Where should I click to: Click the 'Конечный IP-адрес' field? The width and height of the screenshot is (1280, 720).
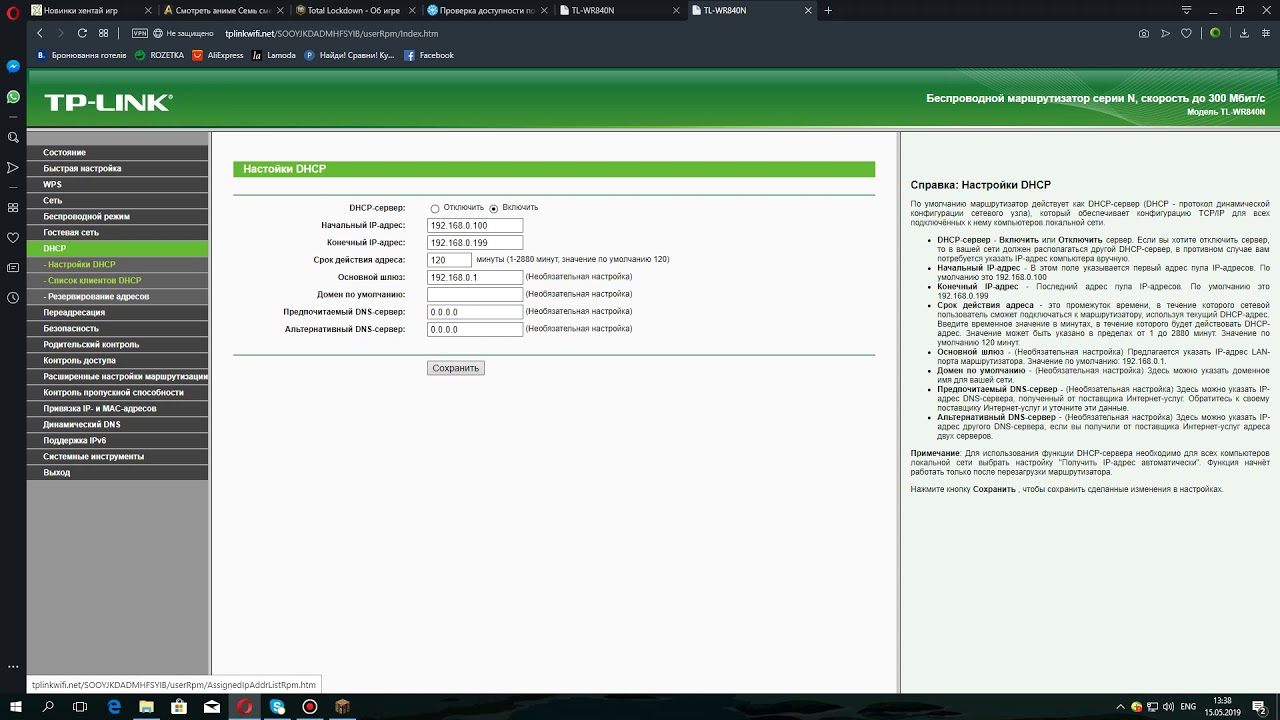tap(475, 243)
